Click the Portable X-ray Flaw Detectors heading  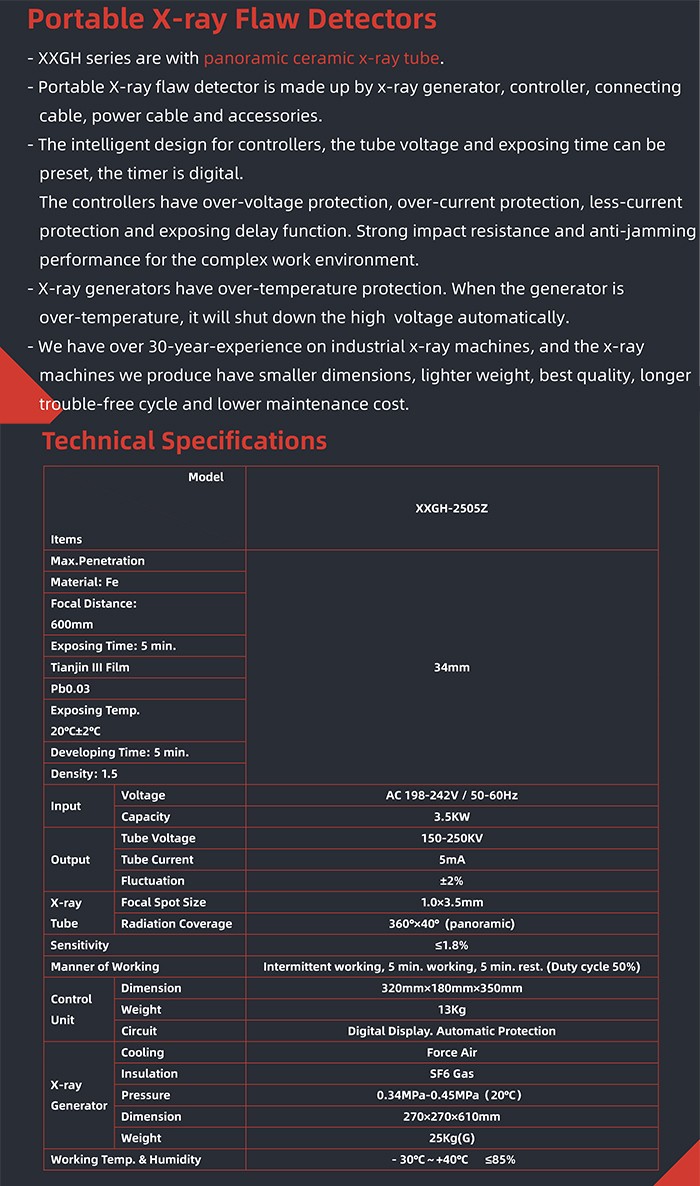[232, 20]
